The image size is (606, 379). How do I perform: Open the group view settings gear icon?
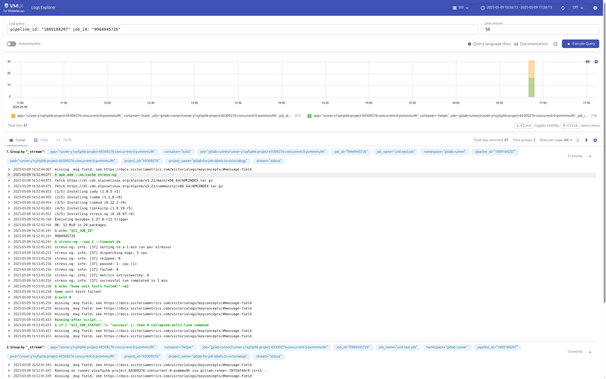(x=595, y=140)
